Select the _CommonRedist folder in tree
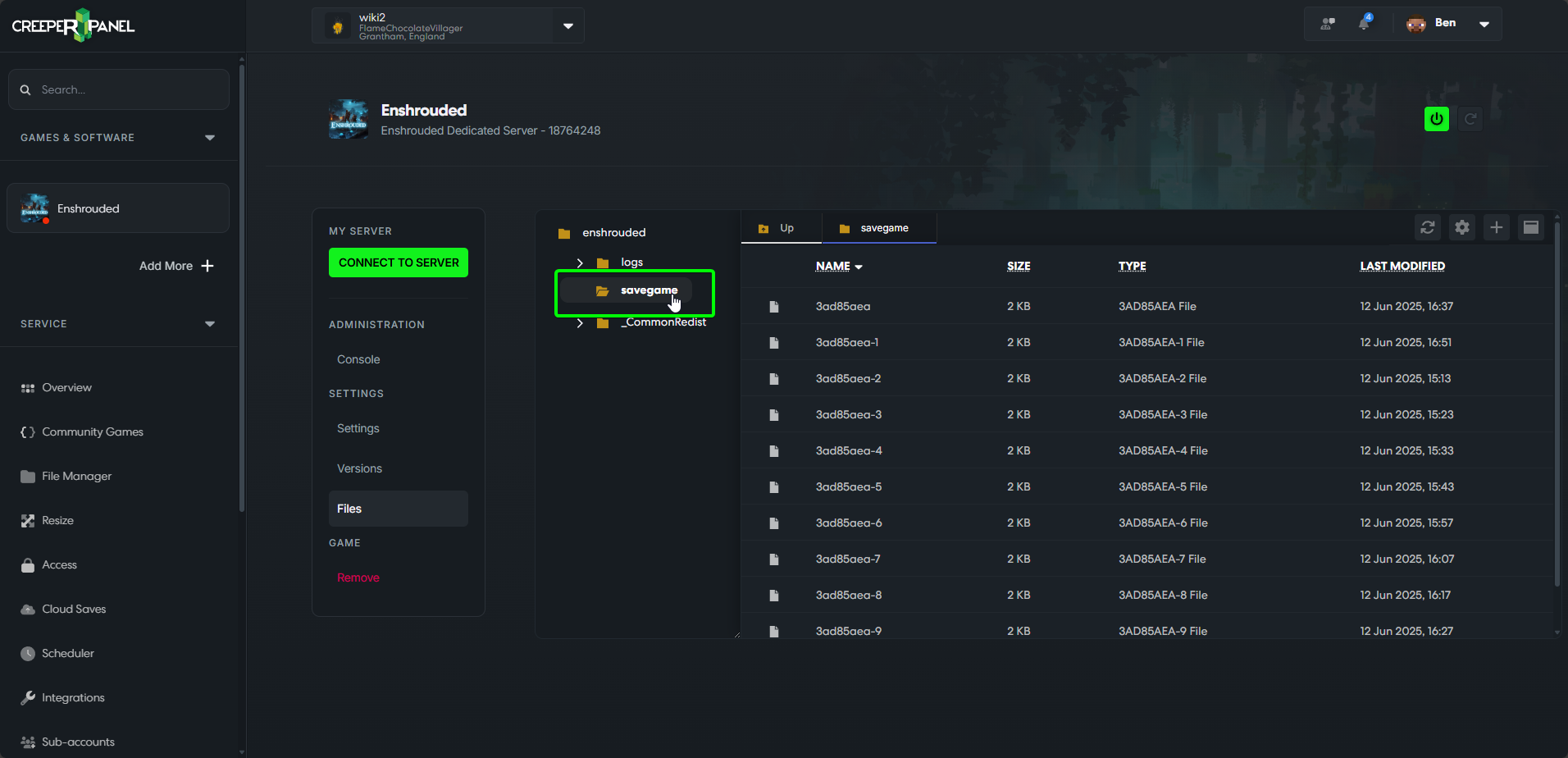The image size is (1568, 758). [663, 322]
